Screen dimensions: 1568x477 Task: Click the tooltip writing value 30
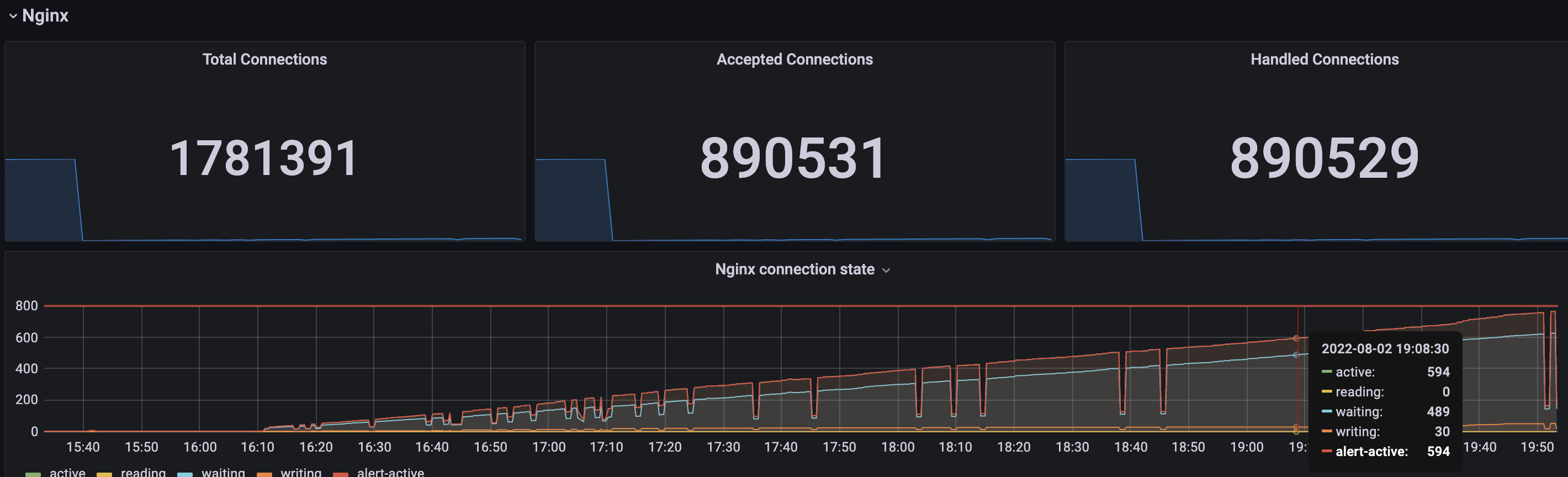tap(1442, 431)
